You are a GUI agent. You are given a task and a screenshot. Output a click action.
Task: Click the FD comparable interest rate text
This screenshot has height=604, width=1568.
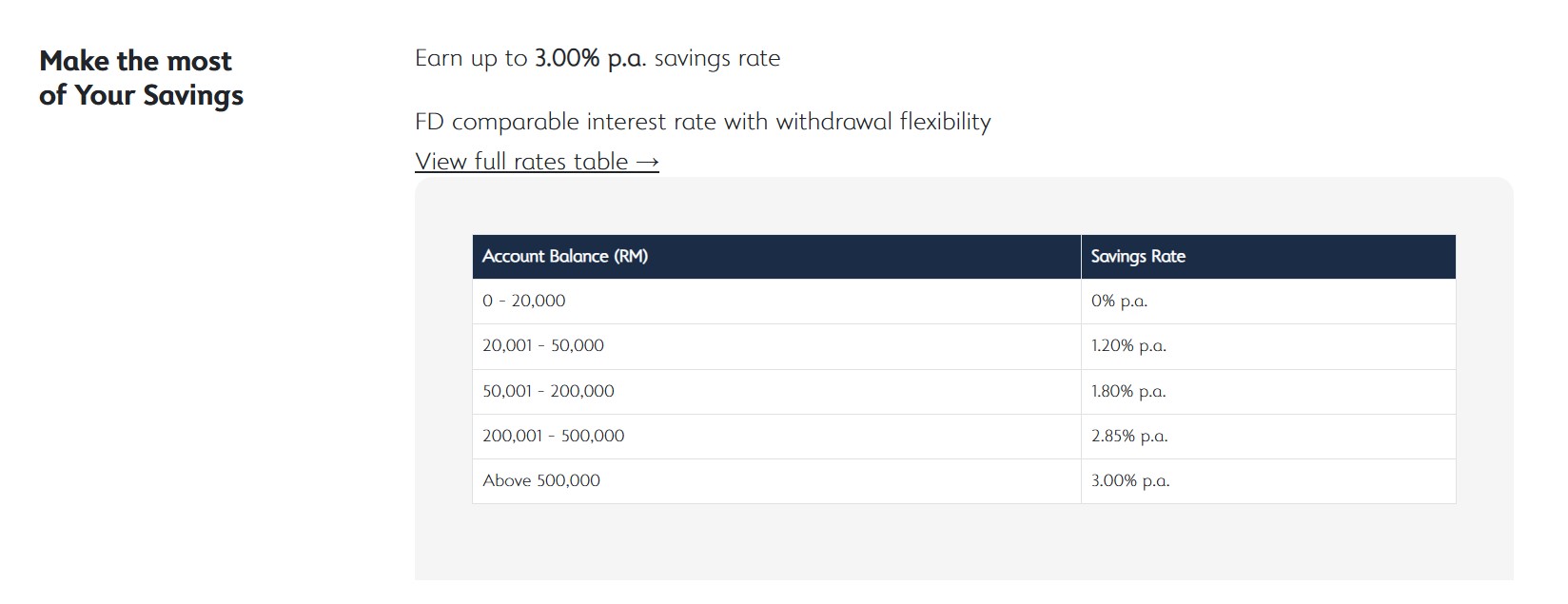[x=702, y=121]
